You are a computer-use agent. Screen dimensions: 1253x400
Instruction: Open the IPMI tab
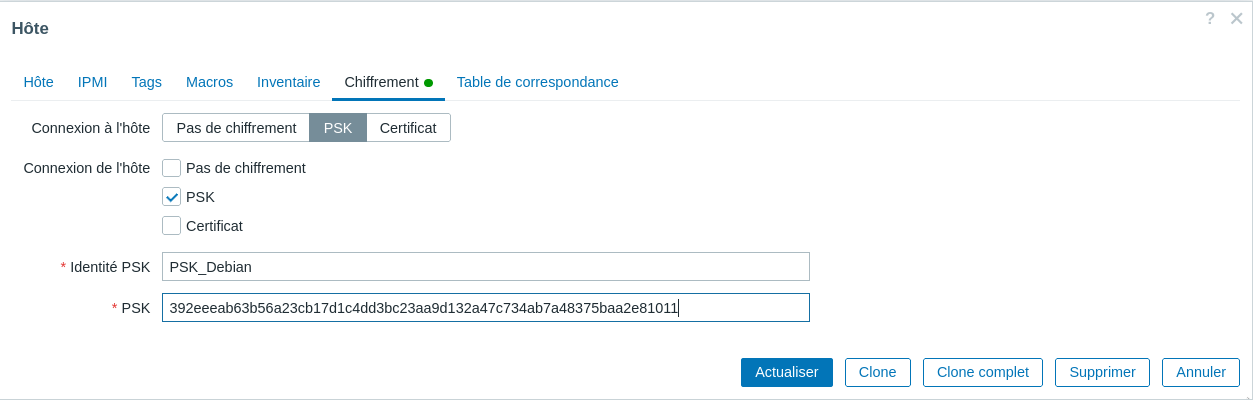(92, 82)
